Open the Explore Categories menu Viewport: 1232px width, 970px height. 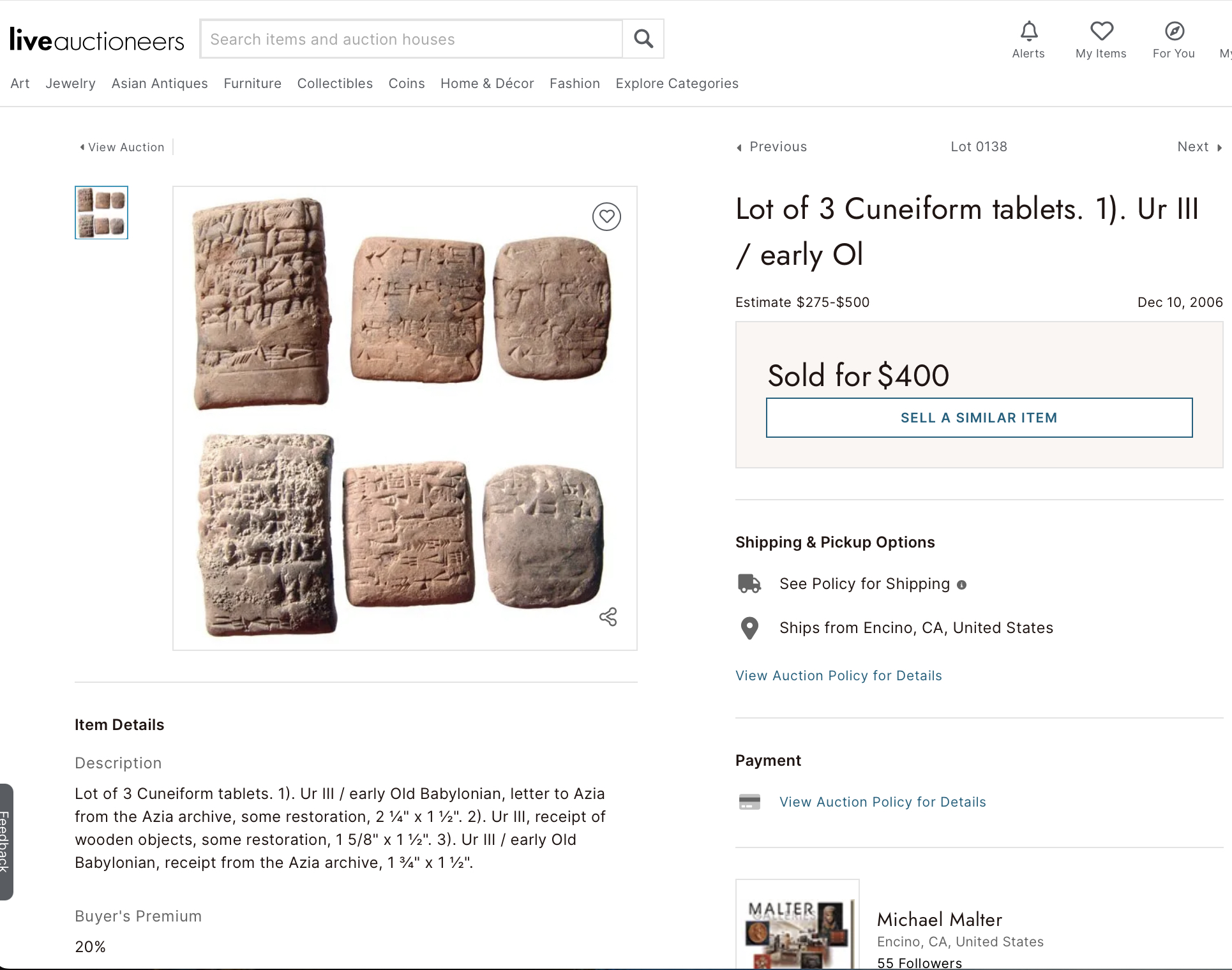[677, 84]
